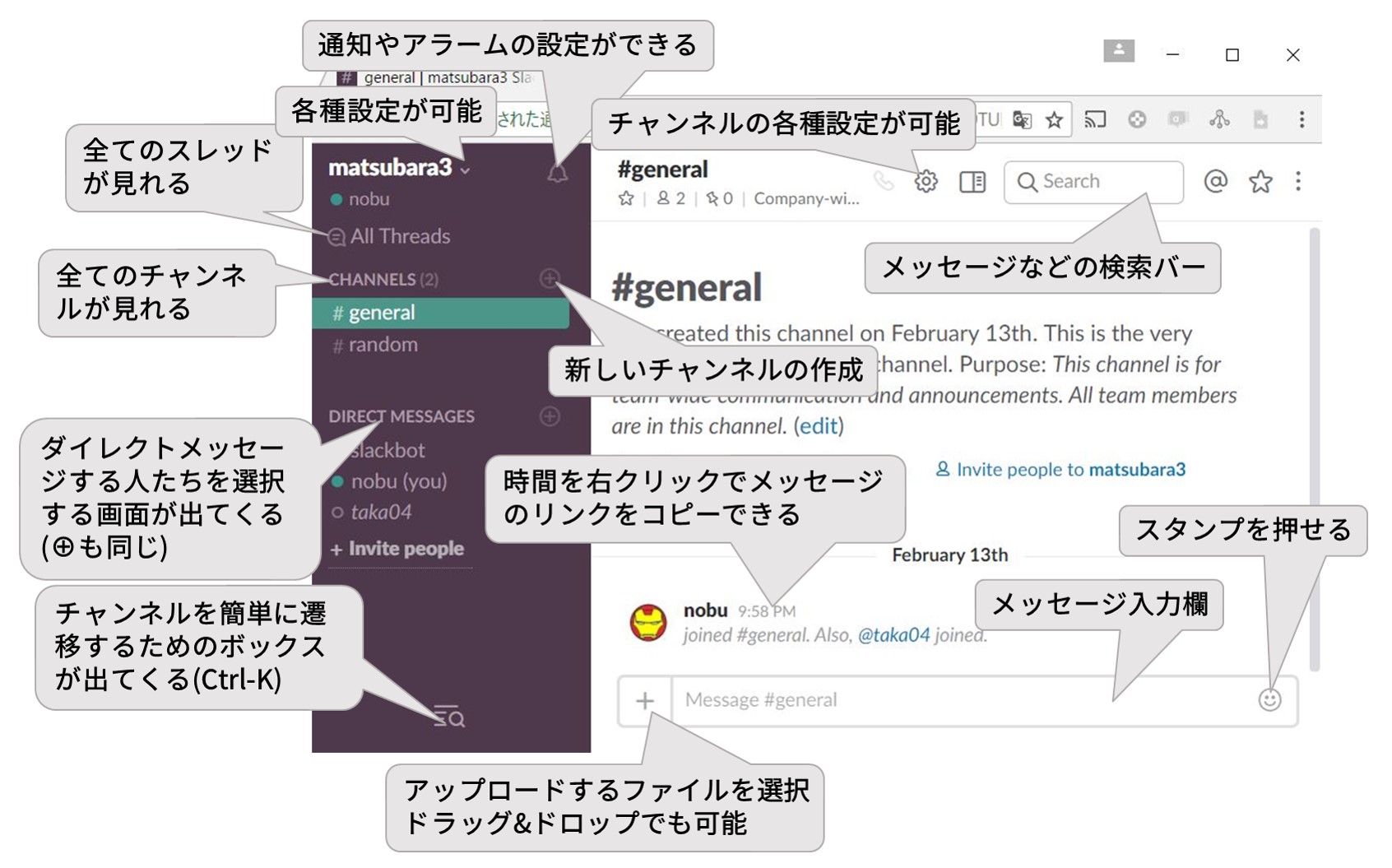Open the Chrome three-dot menu
Screen dimensions: 1392x868
(1302, 120)
